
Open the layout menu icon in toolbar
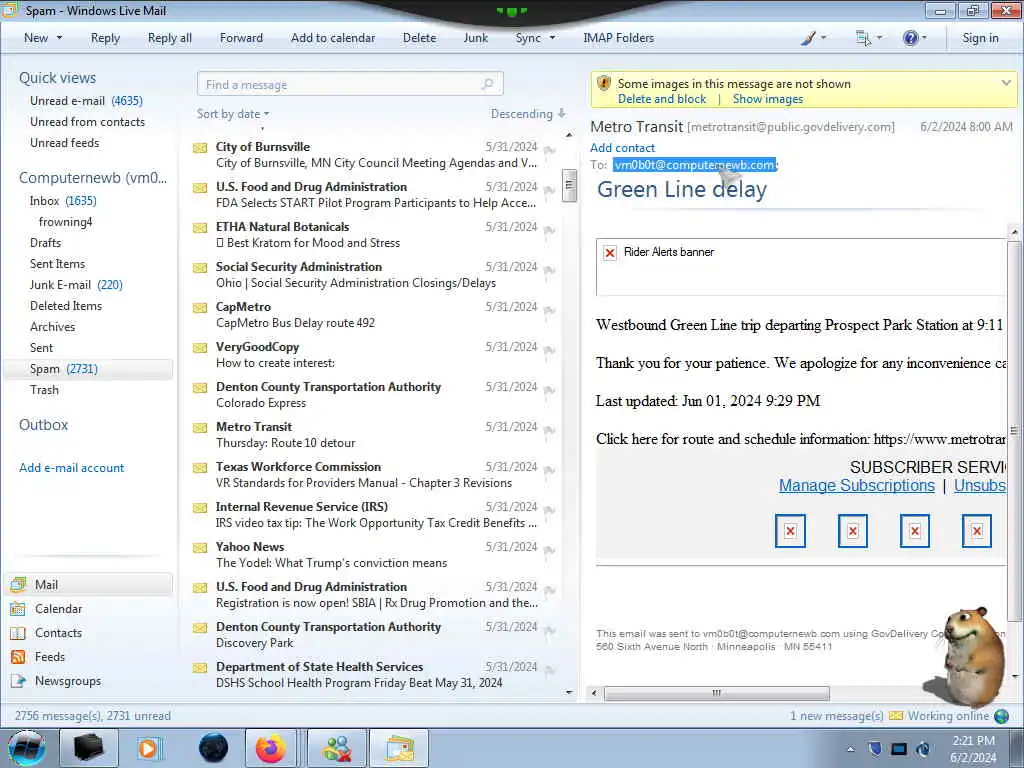863,38
